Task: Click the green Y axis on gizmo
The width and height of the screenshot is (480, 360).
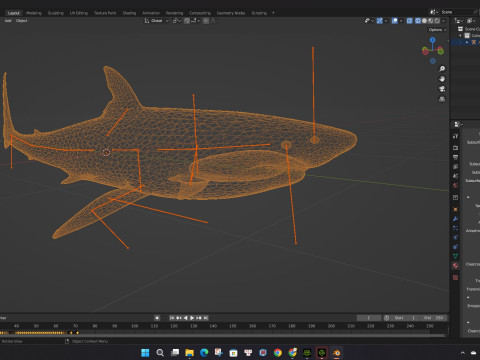Action: [440, 51]
